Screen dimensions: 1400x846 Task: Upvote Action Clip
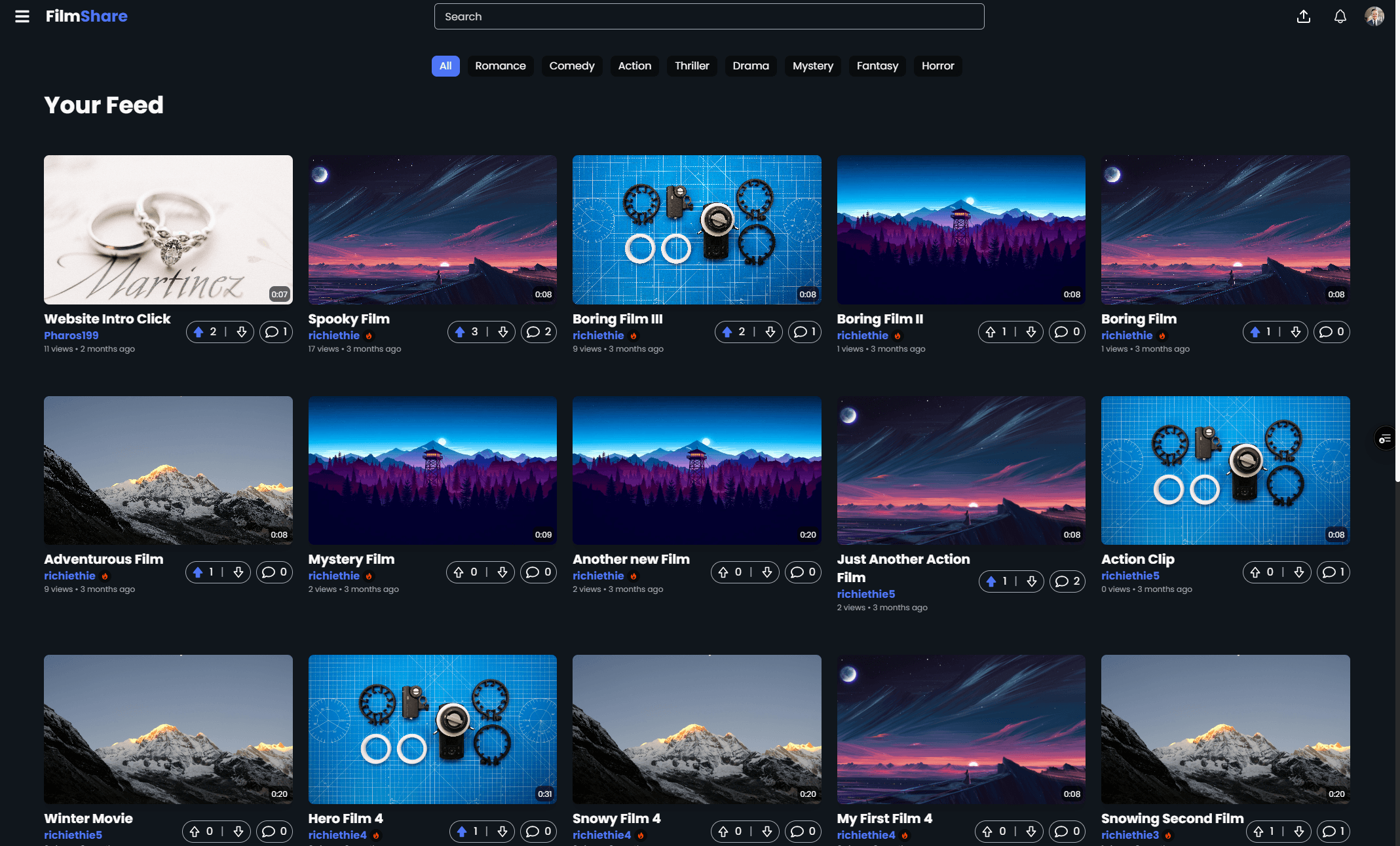click(x=1255, y=572)
